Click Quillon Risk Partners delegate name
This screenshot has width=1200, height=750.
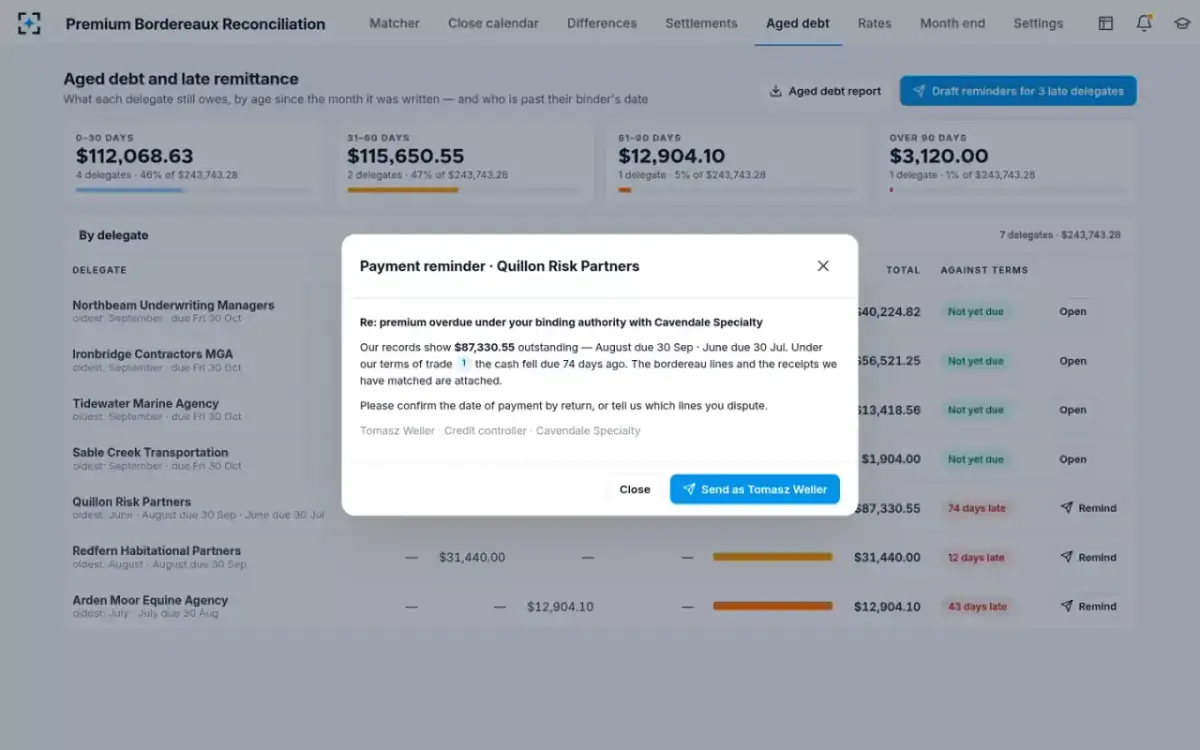(x=131, y=502)
